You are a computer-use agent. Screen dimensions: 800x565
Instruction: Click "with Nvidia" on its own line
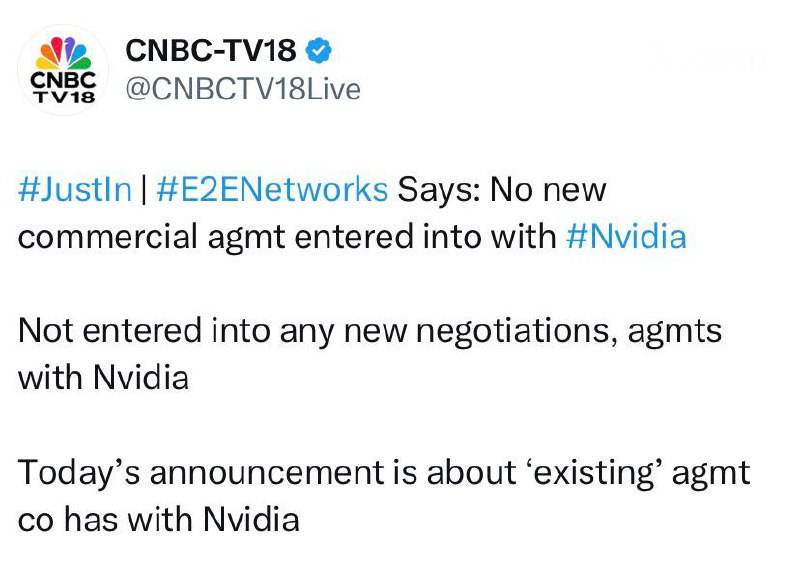[x=103, y=378]
